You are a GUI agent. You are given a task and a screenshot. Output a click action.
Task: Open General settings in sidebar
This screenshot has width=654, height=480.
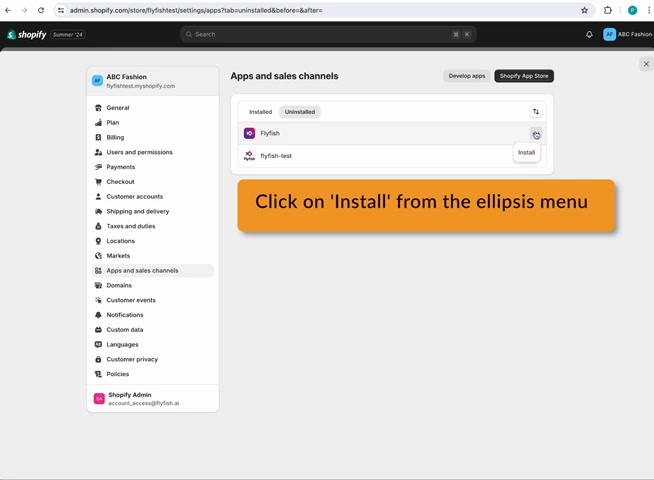click(118, 108)
